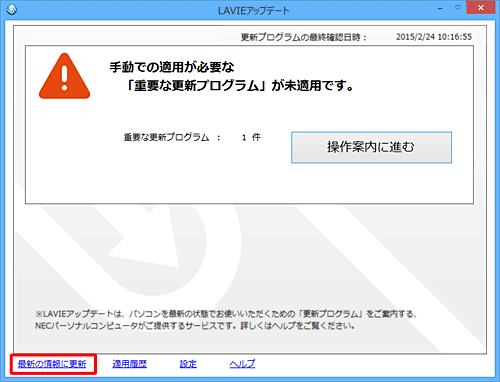Open the ヘルプ link
The image size is (500, 382).
tap(242, 364)
